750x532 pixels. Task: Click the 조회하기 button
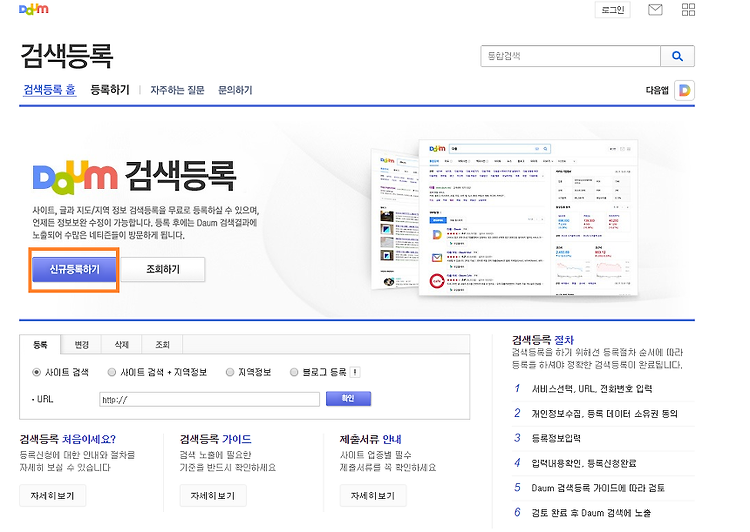click(163, 269)
